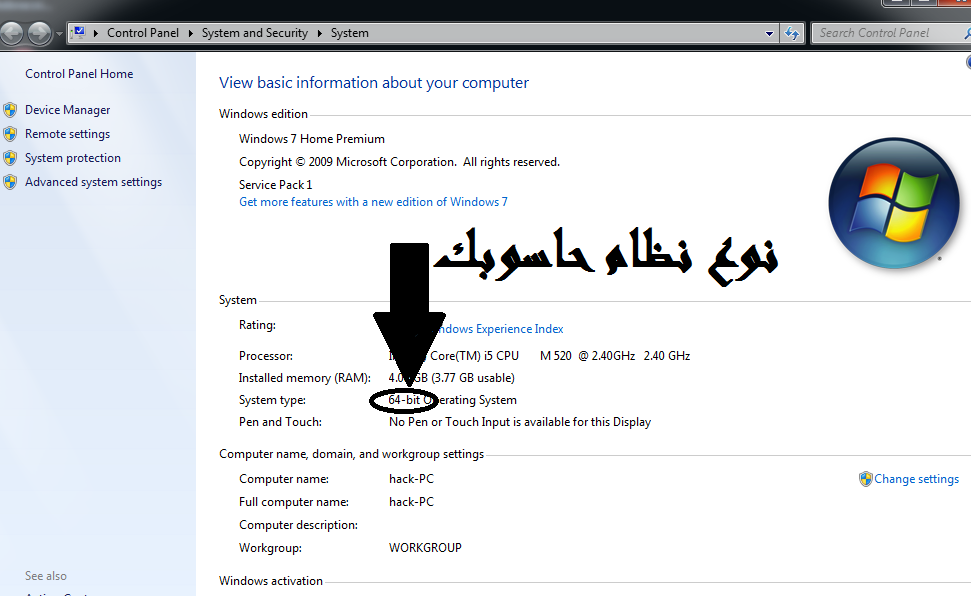Open recent pages dropdown beside Forward button
The width and height of the screenshot is (971, 596).
pos(59,33)
